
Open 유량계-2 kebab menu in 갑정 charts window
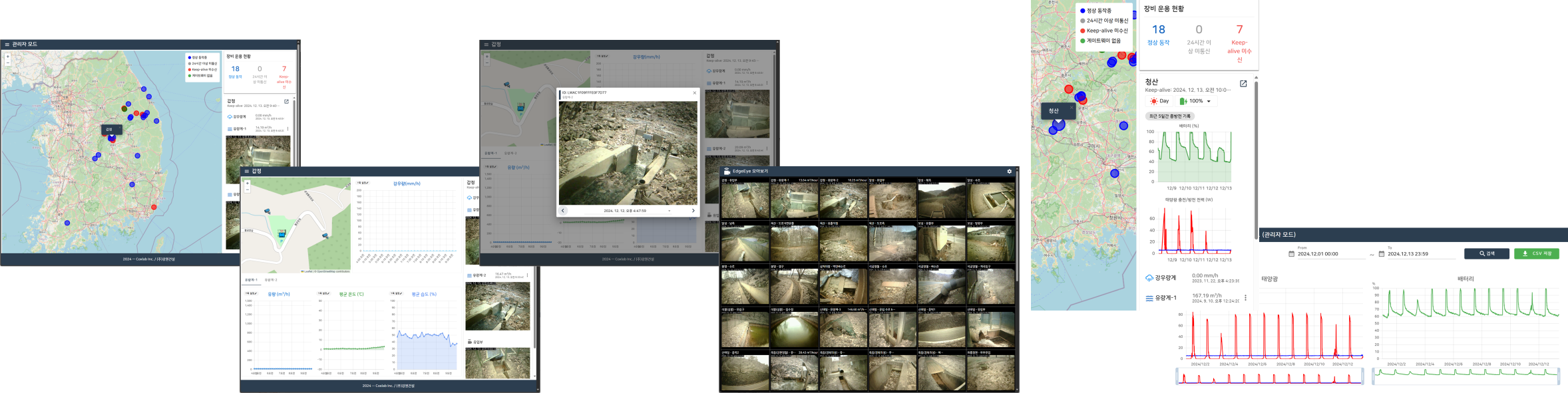tap(528, 275)
